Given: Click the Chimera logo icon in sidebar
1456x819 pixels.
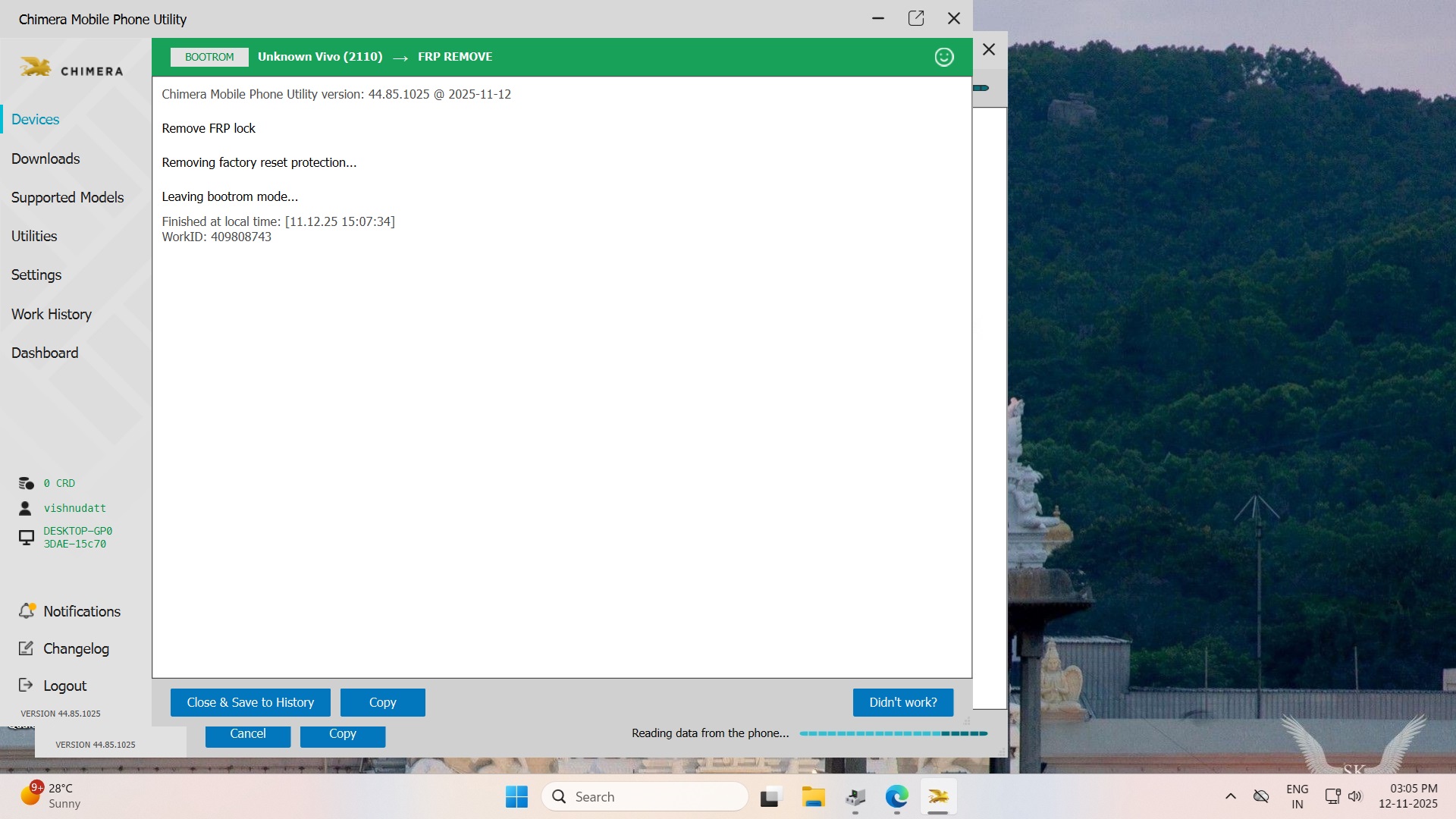Looking at the screenshot, I should [35, 67].
